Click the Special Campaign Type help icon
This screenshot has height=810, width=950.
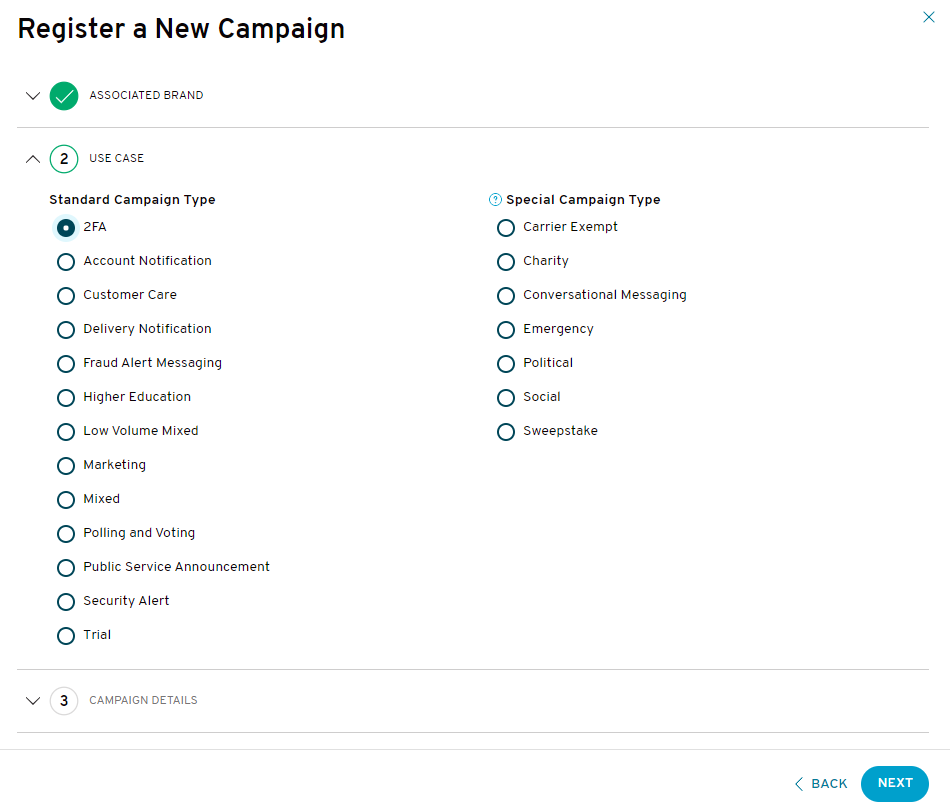pos(495,199)
